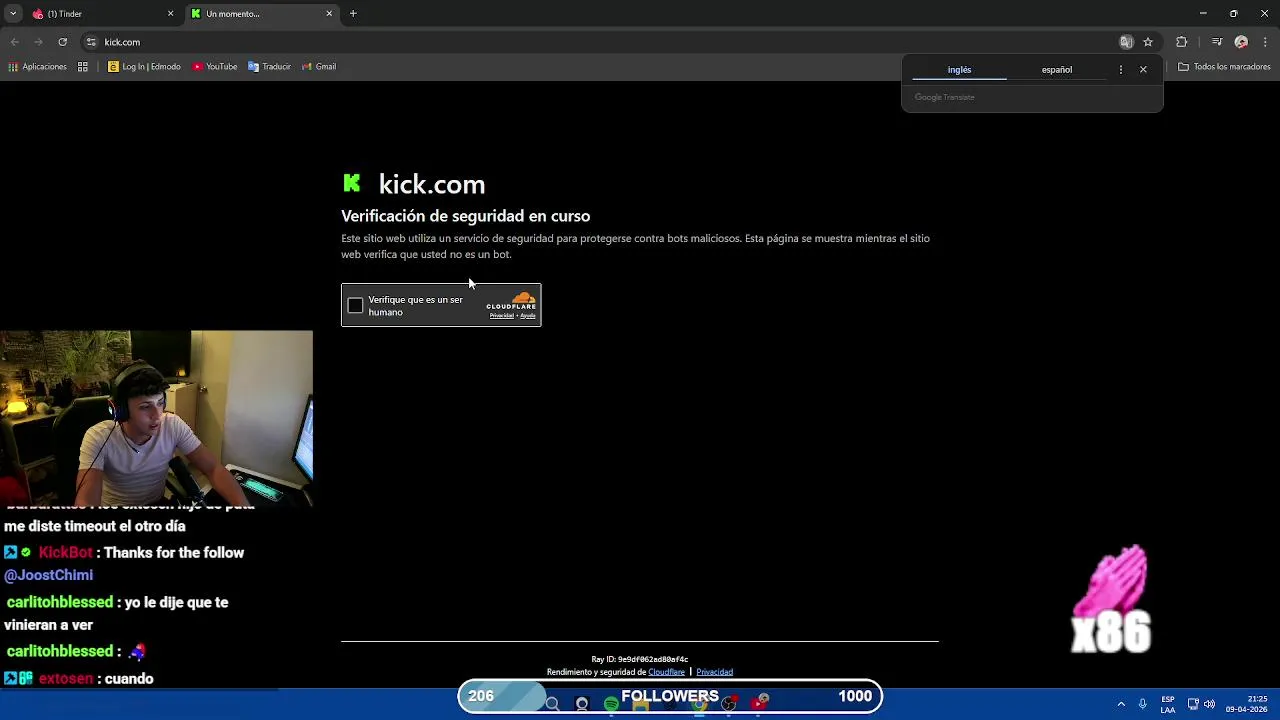
Task: Open Aplicaciones in bookmarks bar
Action: pyautogui.click(x=38, y=67)
